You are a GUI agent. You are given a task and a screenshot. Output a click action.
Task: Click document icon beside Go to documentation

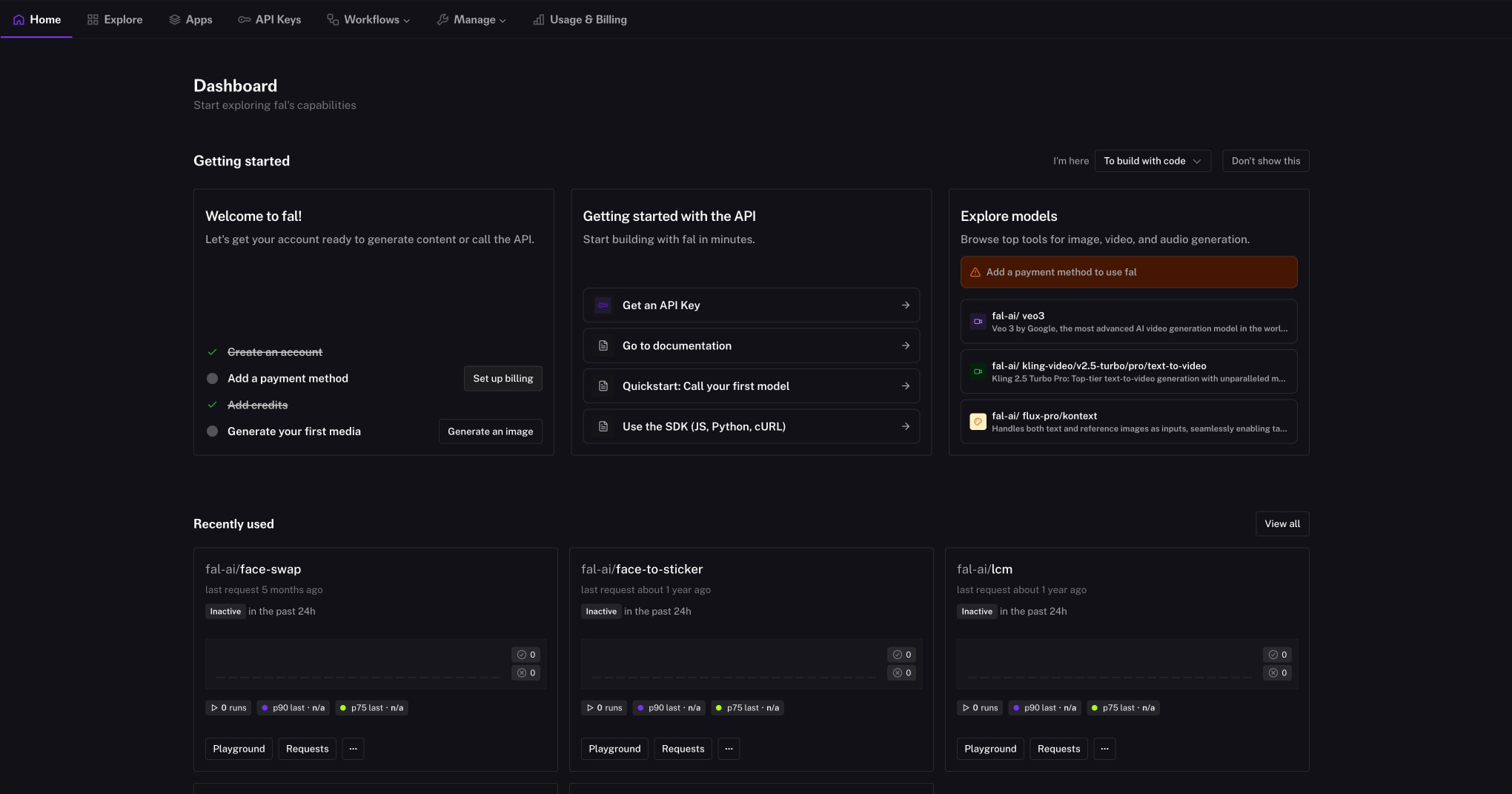point(603,345)
